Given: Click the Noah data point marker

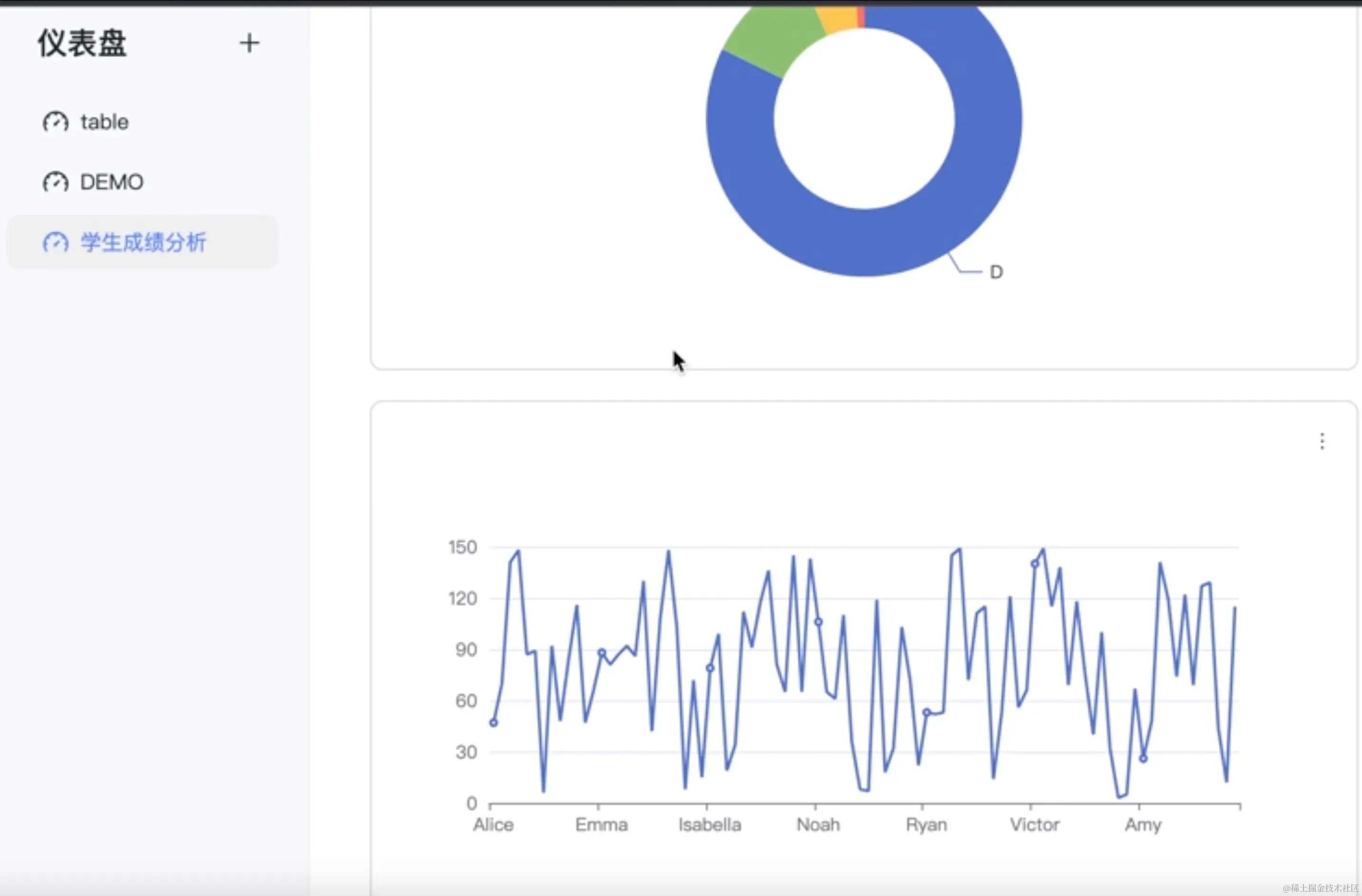Looking at the screenshot, I should click(x=818, y=622).
